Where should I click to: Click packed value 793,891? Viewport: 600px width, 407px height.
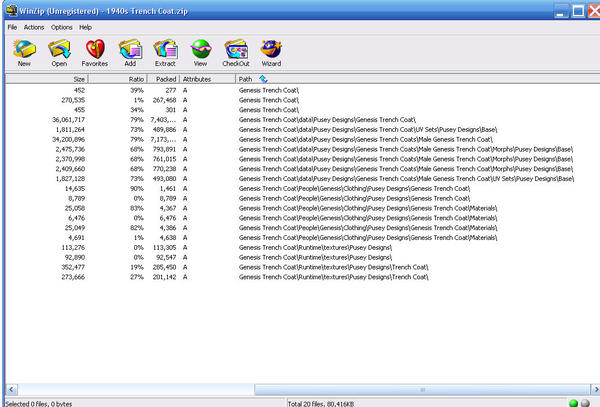click(x=165, y=149)
